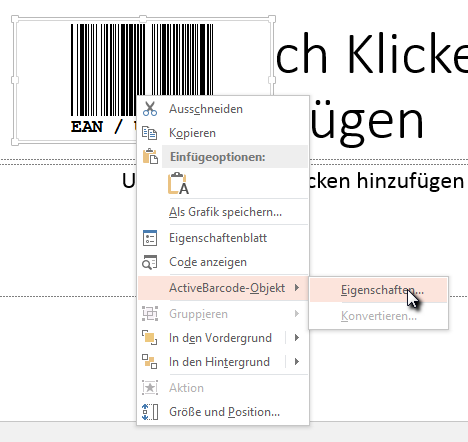Click In den Vordergrund entry text

[220, 338]
